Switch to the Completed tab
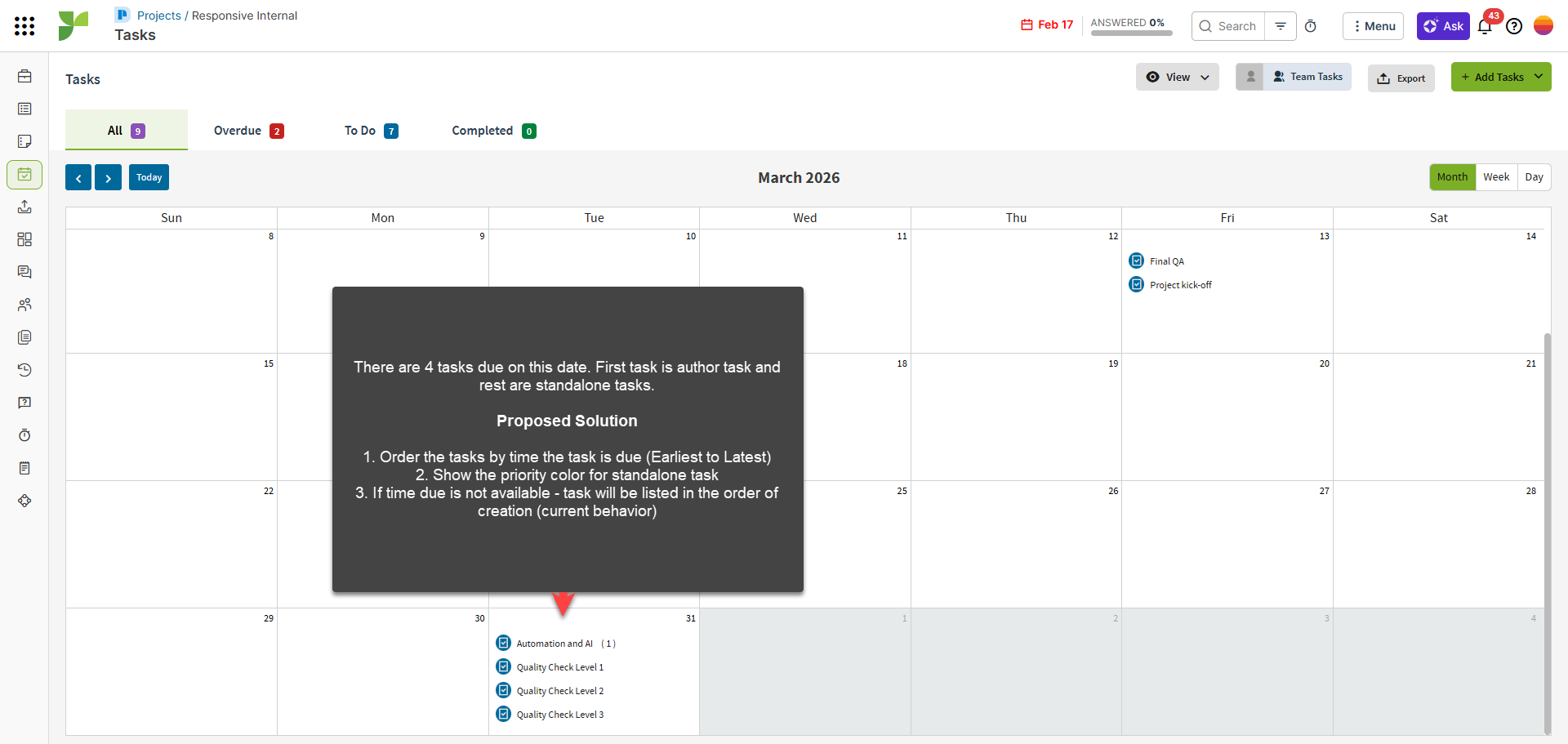 click(x=493, y=131)
